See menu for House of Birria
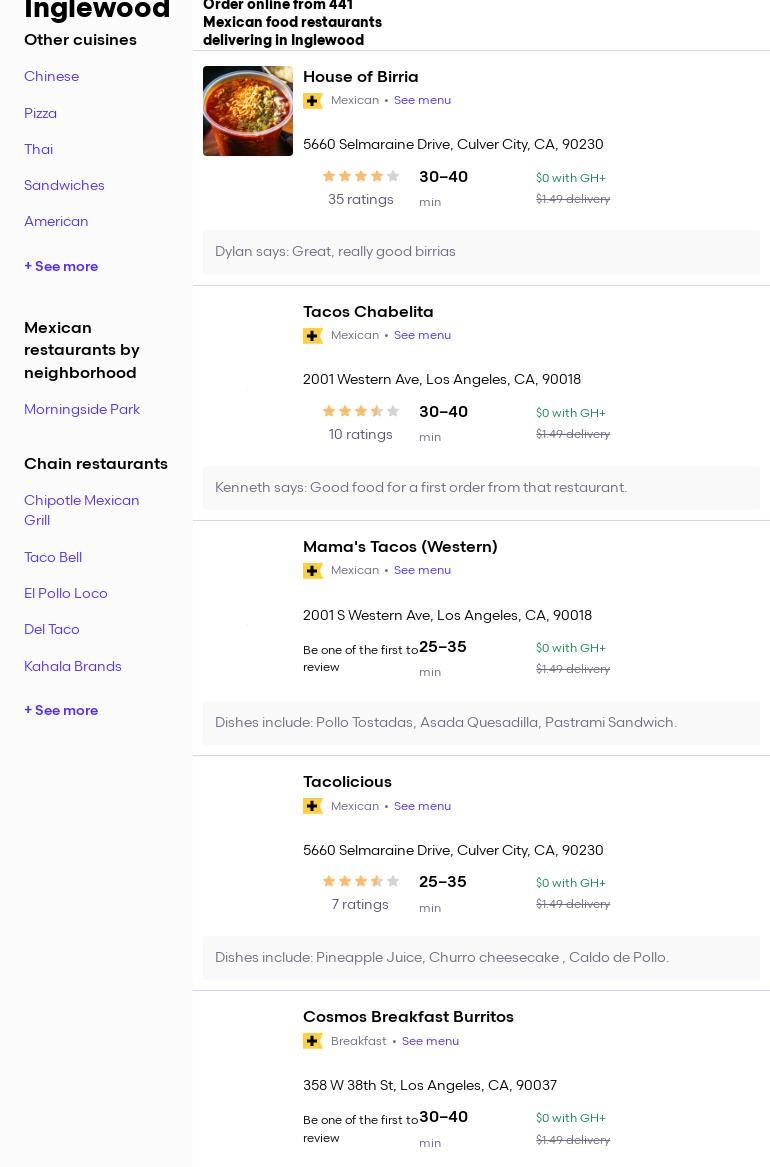The image size is (770, 1167). point(422,101)
